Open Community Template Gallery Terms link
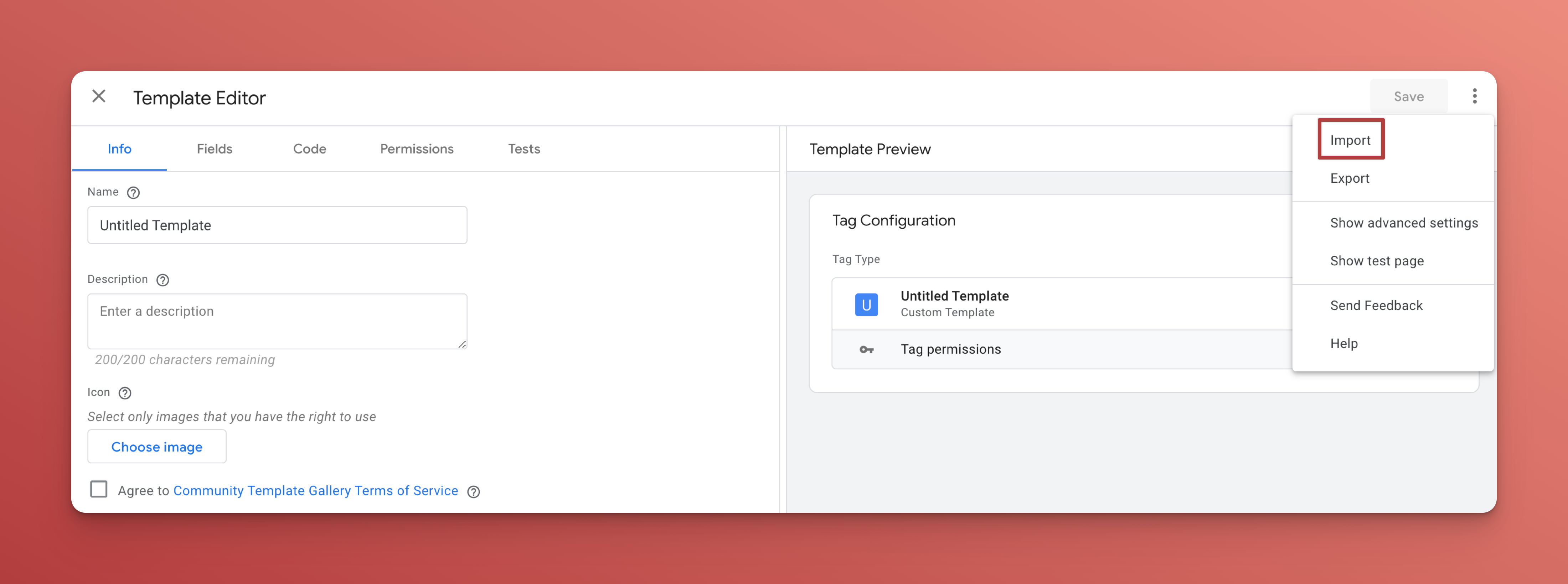 [315, 491]
